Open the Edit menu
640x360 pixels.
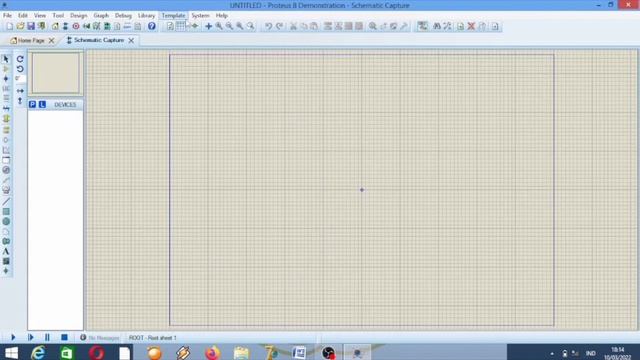click(23, 16)
